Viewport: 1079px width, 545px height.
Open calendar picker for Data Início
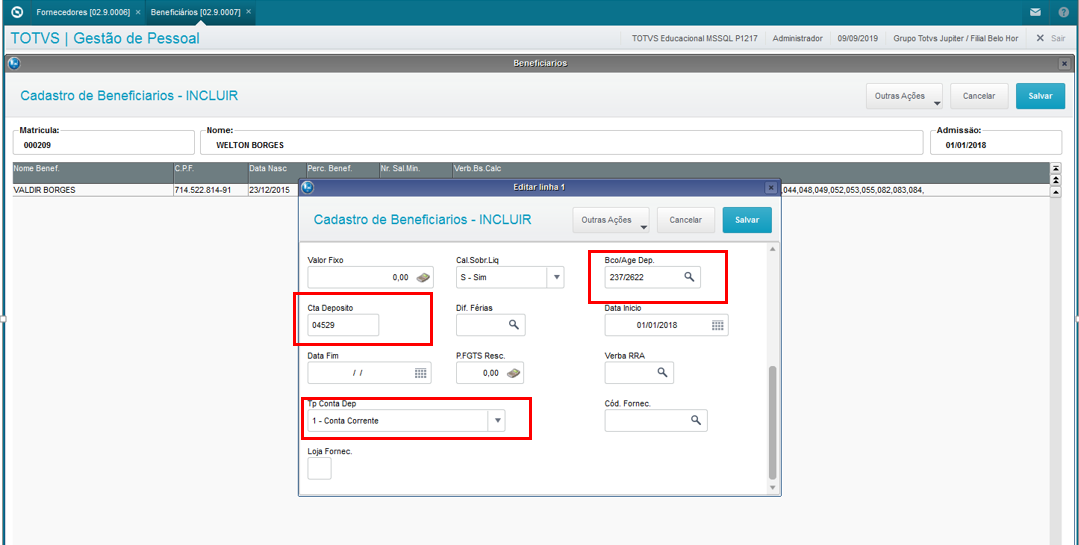coord(717,325)
